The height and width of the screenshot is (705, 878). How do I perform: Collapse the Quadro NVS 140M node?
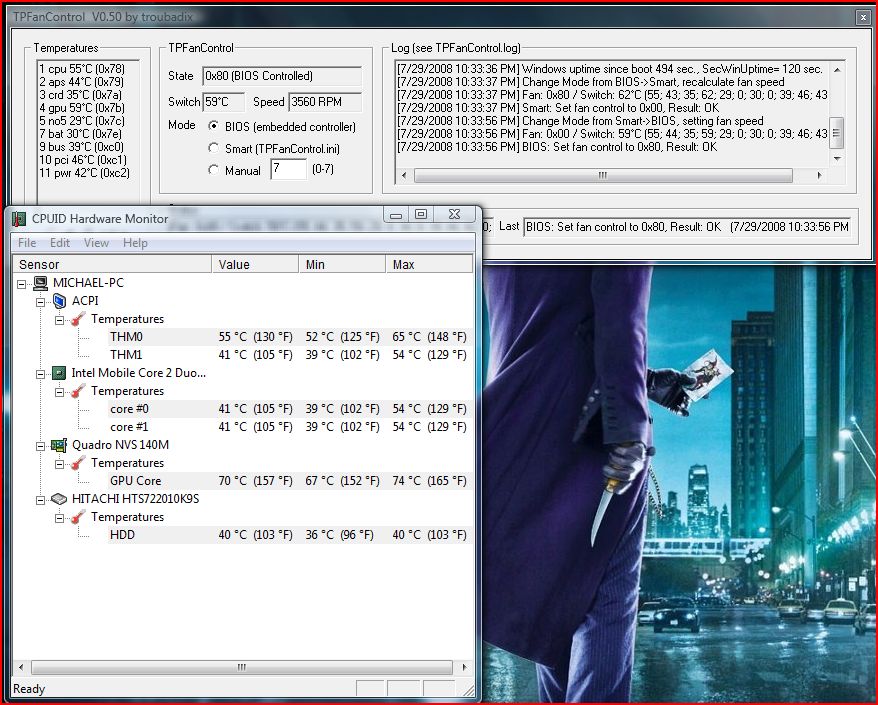click(x=40, y=446)
